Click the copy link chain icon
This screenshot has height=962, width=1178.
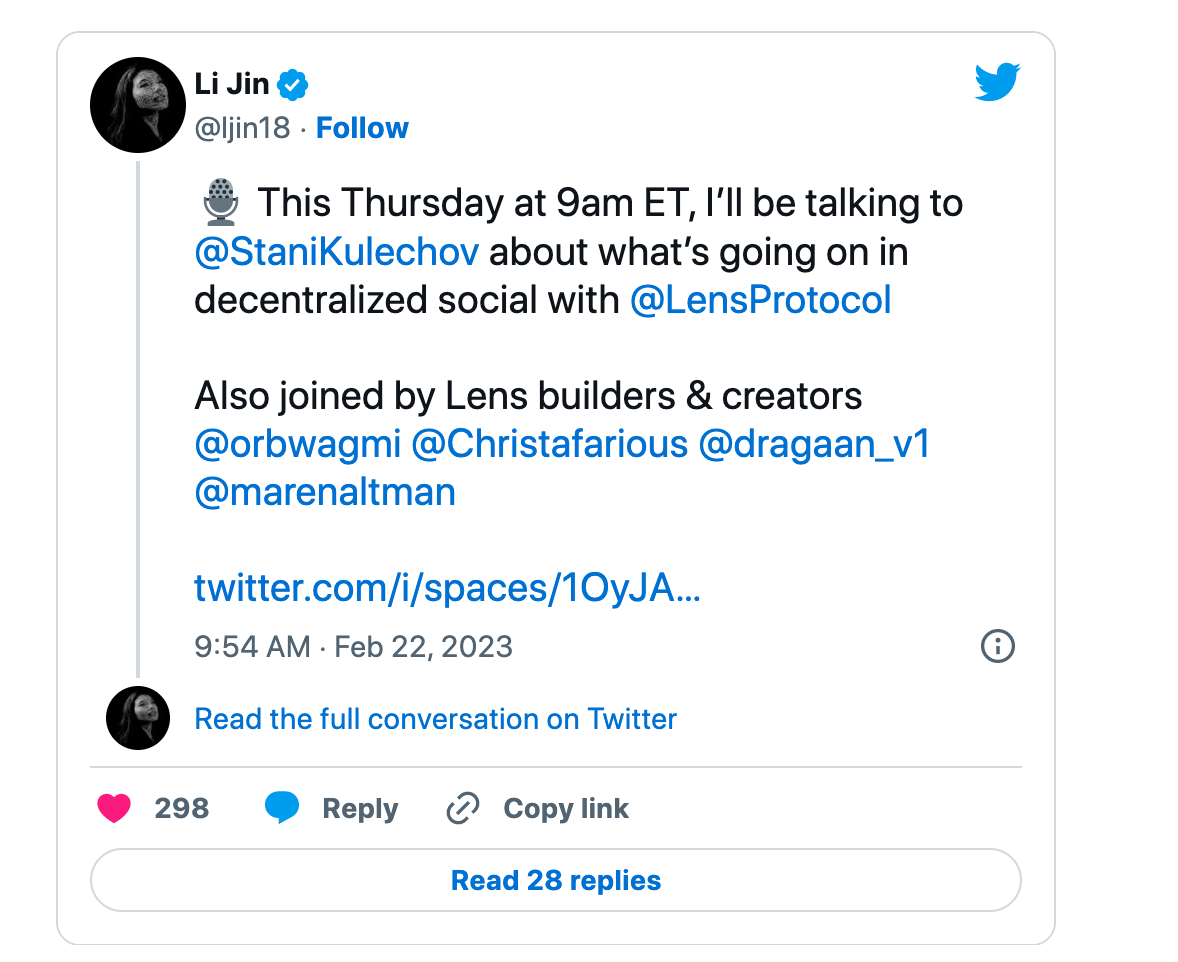pos(463,808)
